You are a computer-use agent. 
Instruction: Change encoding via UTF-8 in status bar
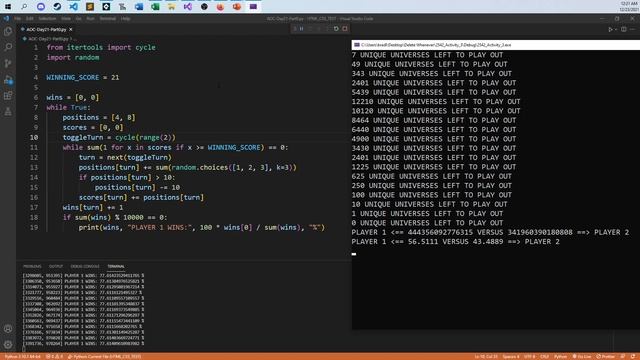point(529,357)
